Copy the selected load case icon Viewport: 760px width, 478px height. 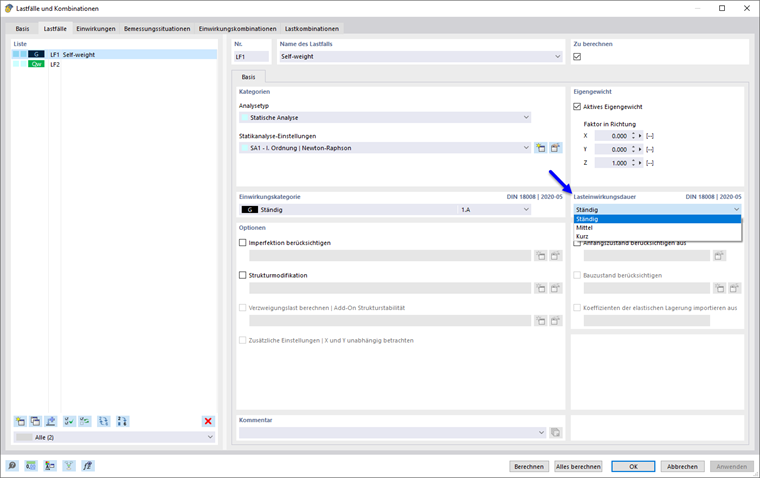pos(35,421)
